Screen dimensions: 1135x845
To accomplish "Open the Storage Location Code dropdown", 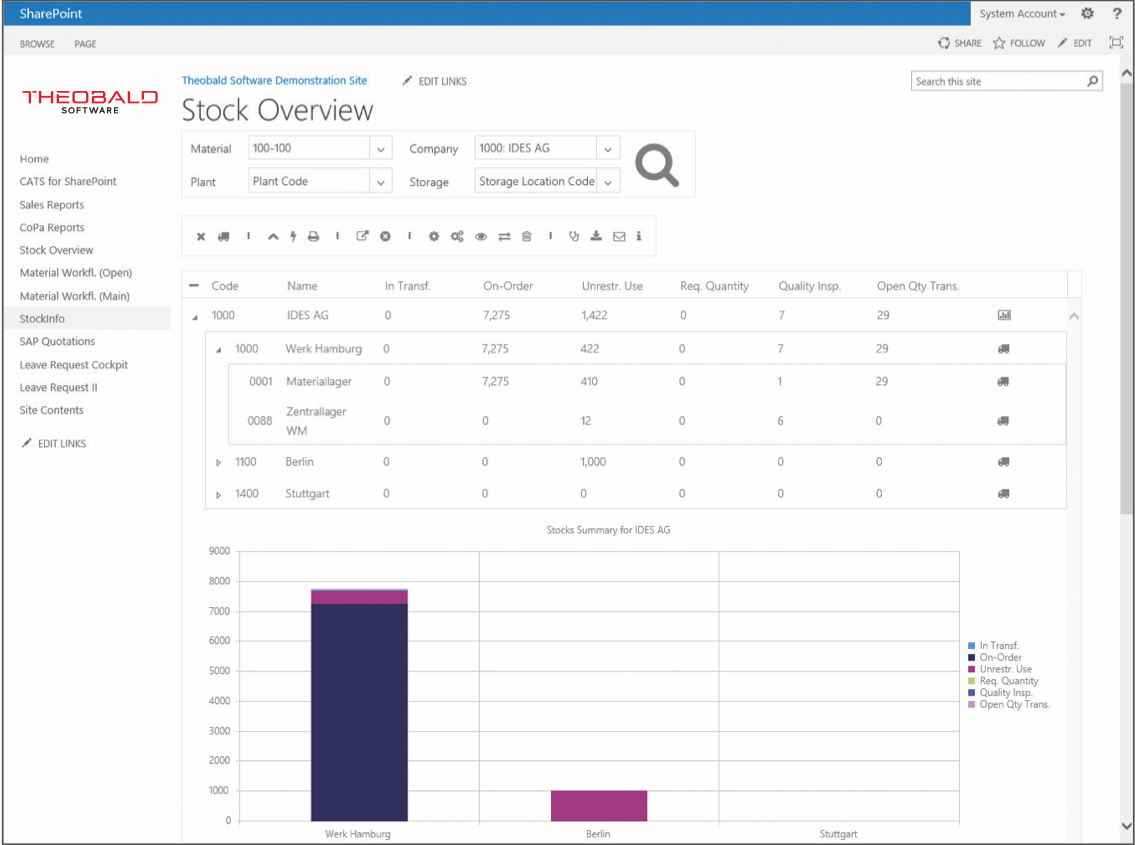I will click(x=608, y=182).
